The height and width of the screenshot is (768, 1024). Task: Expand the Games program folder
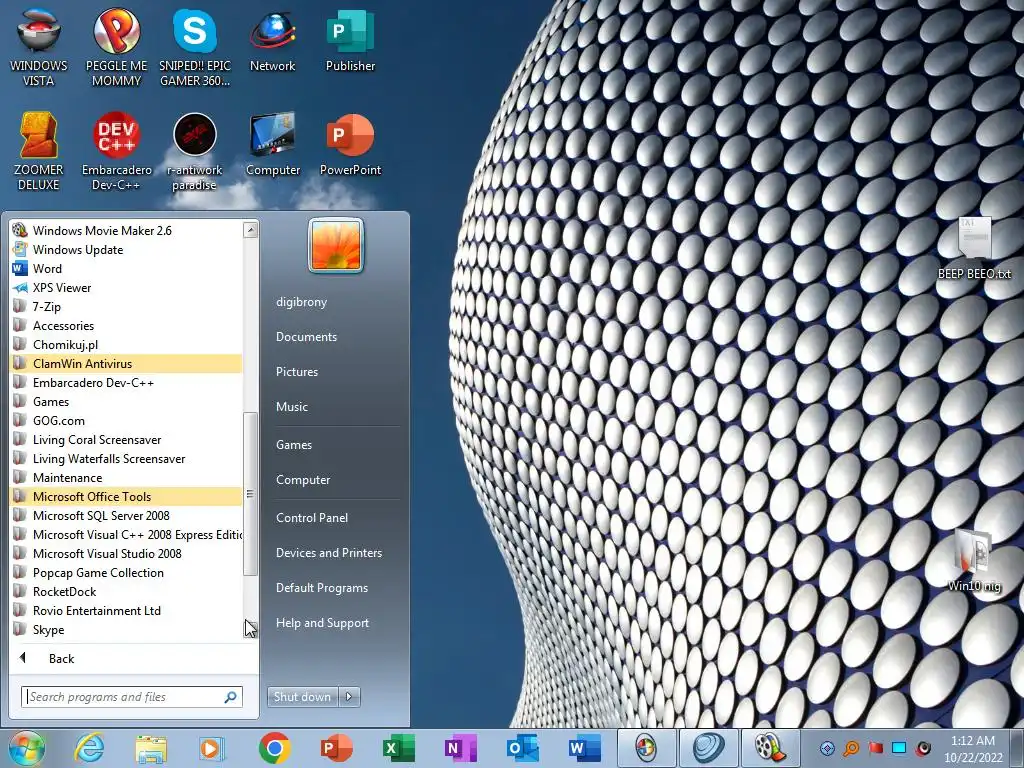click(127, 401)
